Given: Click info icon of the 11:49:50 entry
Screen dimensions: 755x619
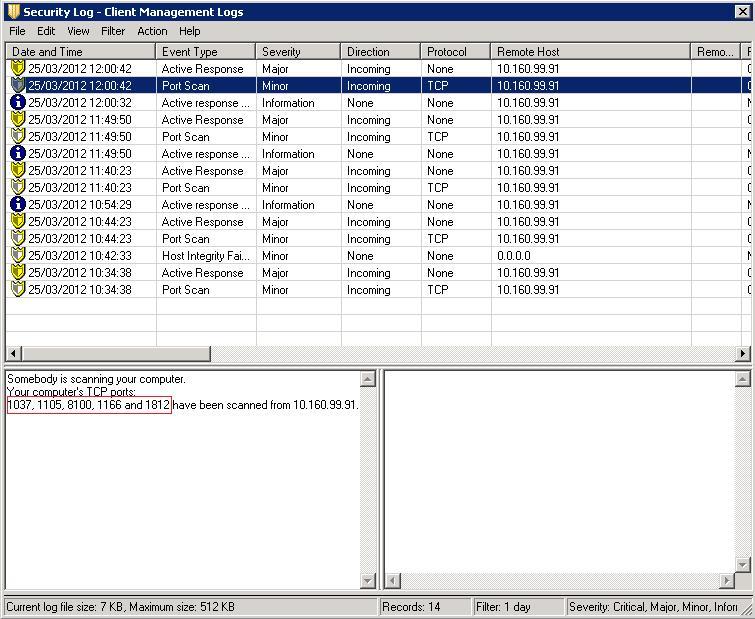Looking at the screenshot, I should point(18,154).
